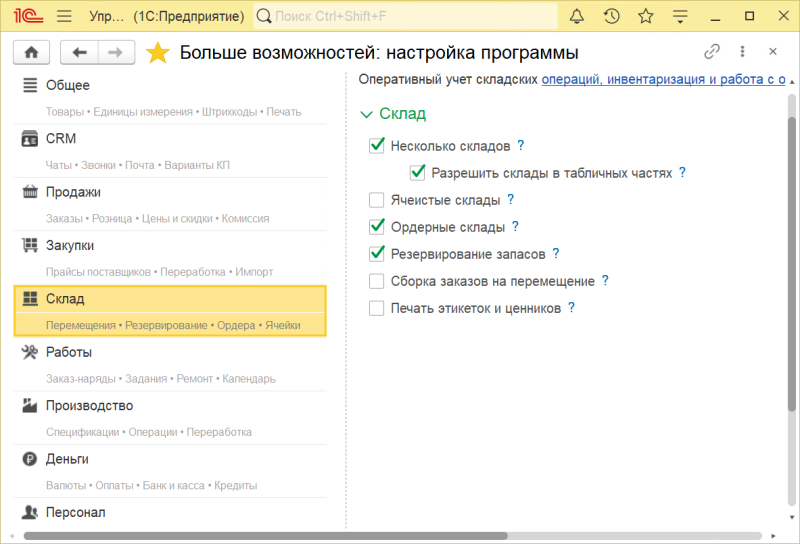Toggle Резервирование запасов checkbox
The height and width of the screenshot is (544, 800).
pyautogui.click(x=377, y=254)
